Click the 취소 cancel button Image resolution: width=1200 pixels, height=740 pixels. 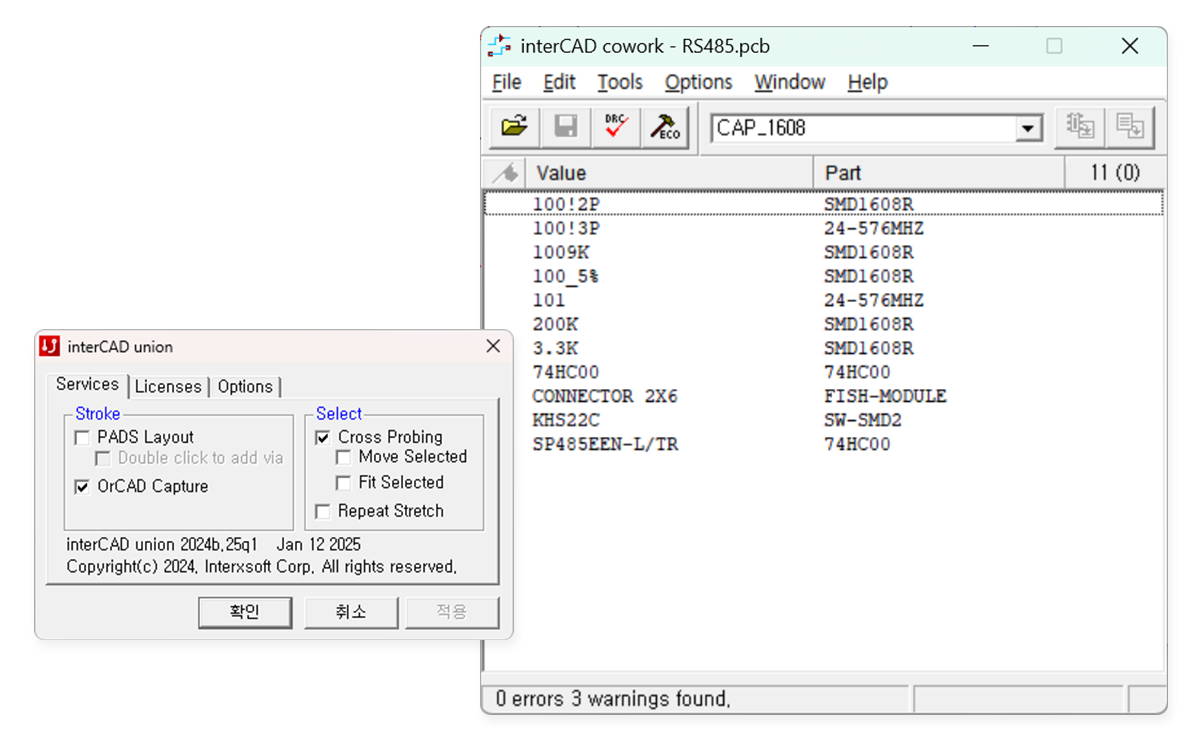(x=351, y=612)
